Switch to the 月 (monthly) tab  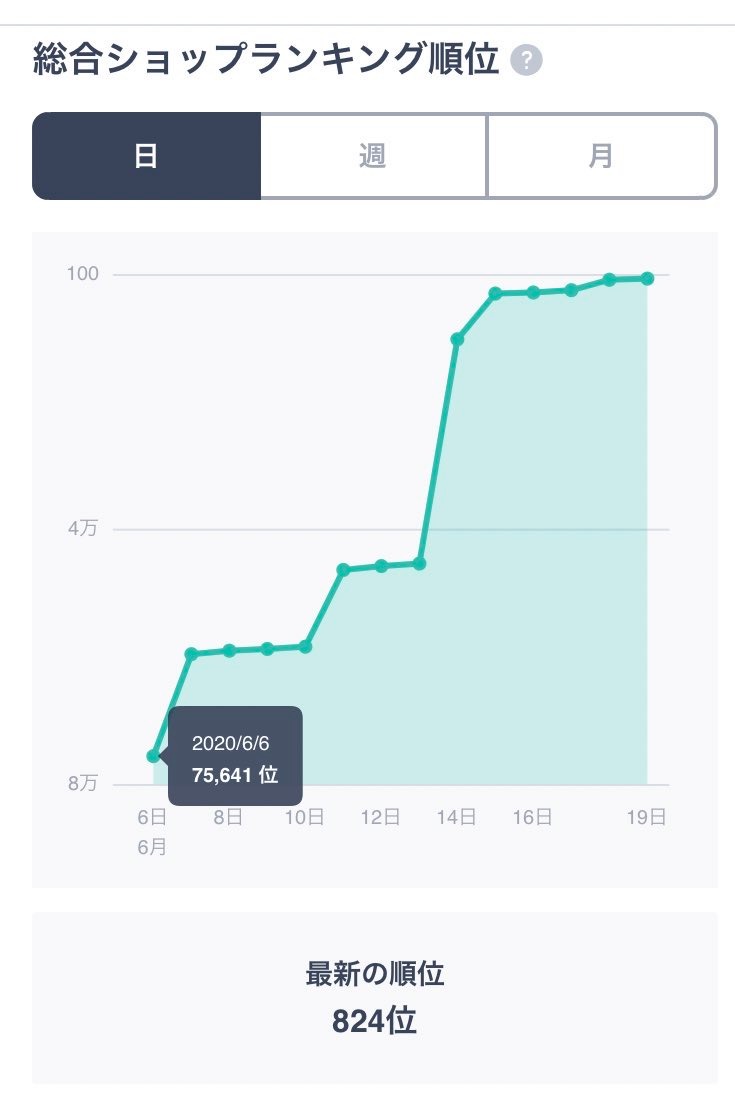pyautogui.click(x=601, y=156)
